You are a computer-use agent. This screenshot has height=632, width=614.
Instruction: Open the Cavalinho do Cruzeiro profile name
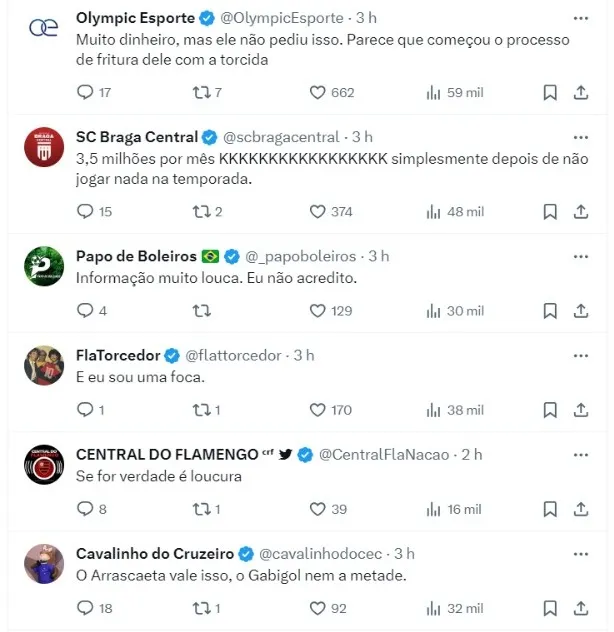click(155, 553)
